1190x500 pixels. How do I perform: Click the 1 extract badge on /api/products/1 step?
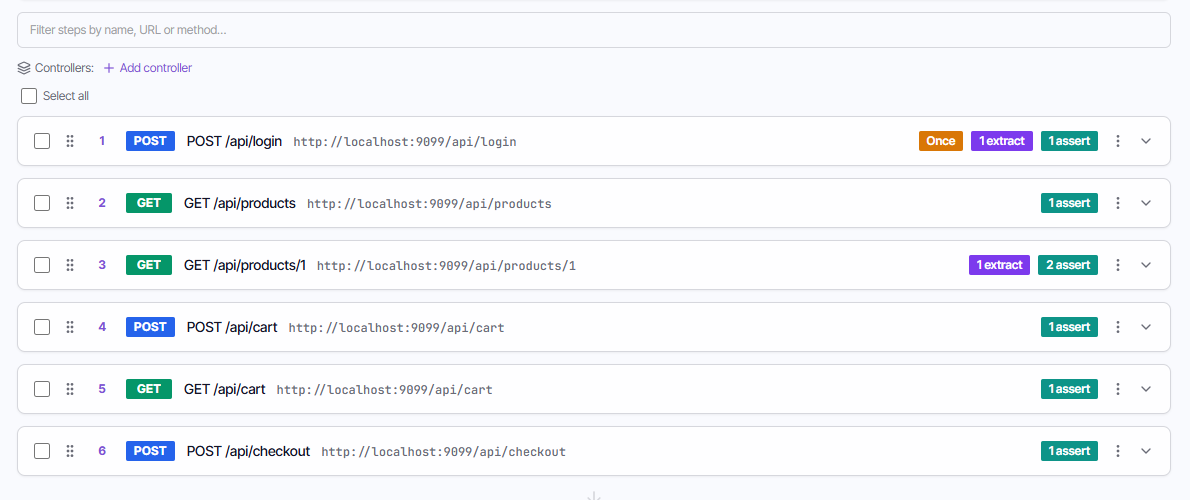coord(1000,266)
